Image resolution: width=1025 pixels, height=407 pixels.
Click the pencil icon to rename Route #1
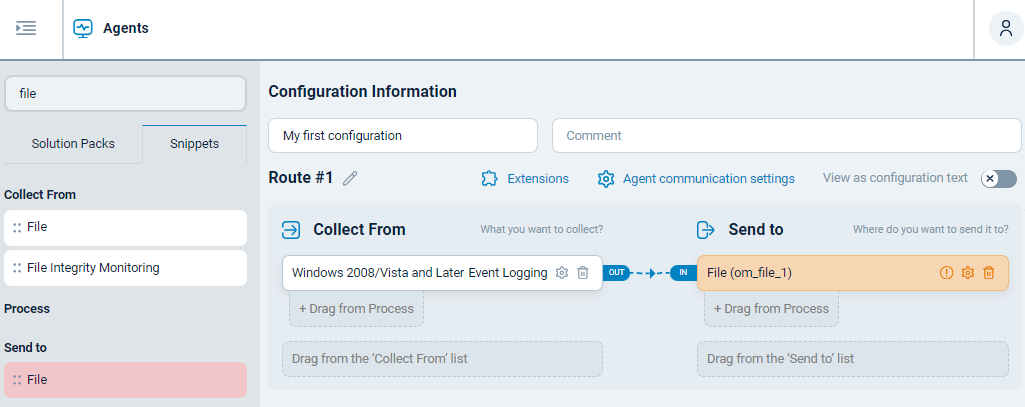pos(350,179)
